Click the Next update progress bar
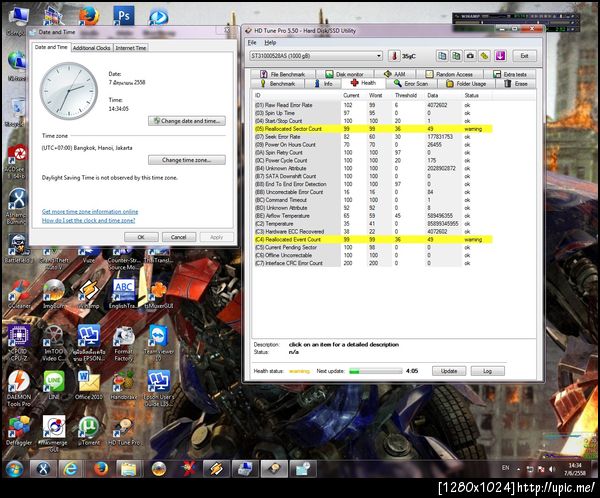The width and height of the screenshot is (600, 498). [x=375, y=371]
